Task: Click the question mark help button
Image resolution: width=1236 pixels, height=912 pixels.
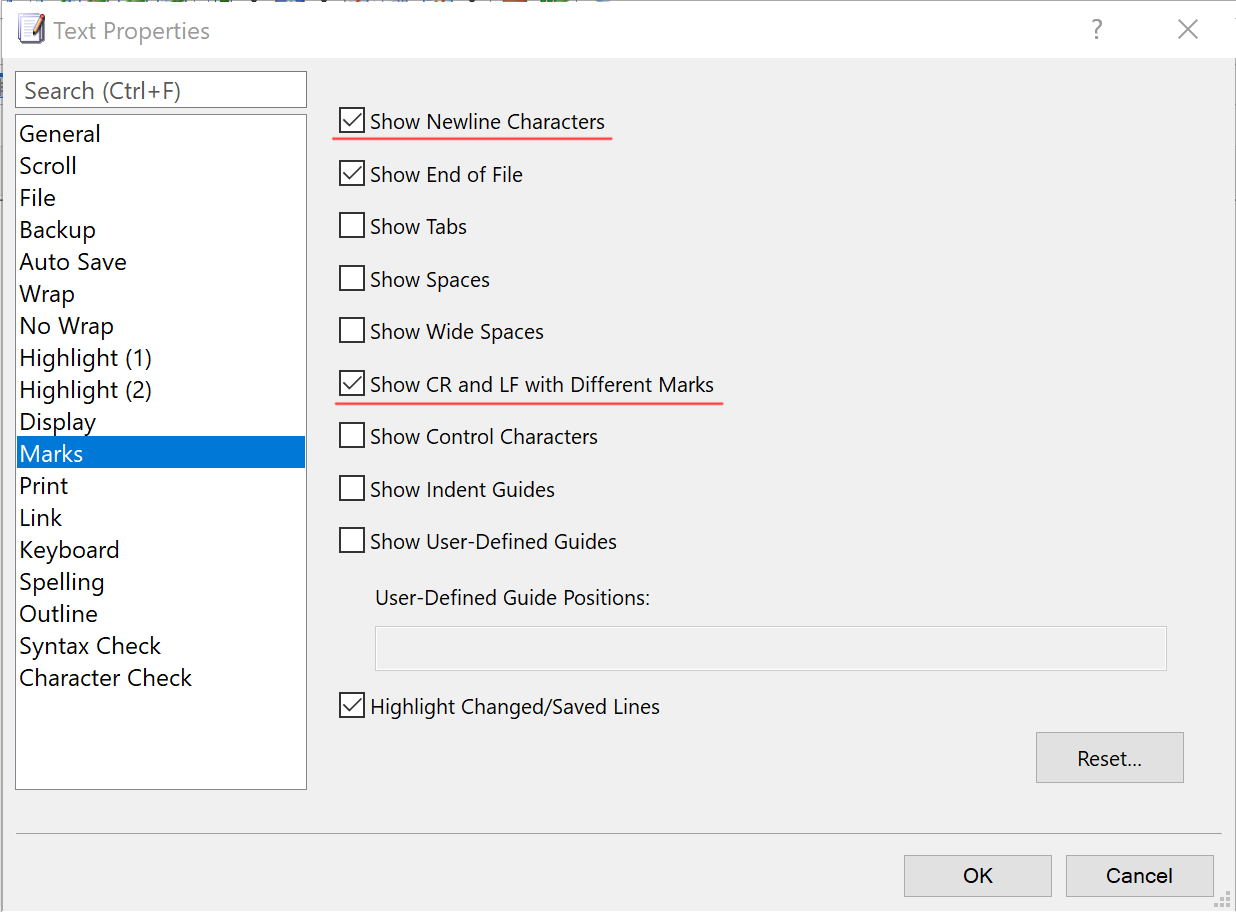Action: (x=1097, y=30)
